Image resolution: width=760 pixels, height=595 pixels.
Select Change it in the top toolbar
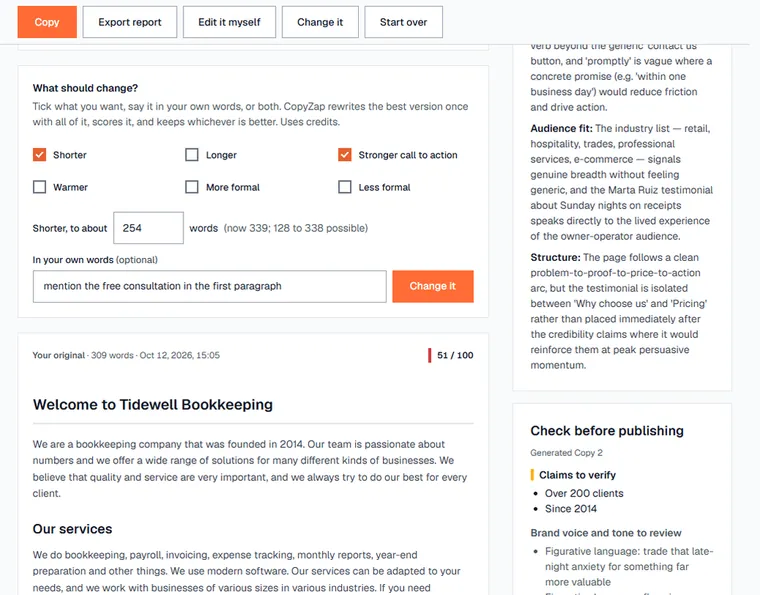[x=320, y=22]
